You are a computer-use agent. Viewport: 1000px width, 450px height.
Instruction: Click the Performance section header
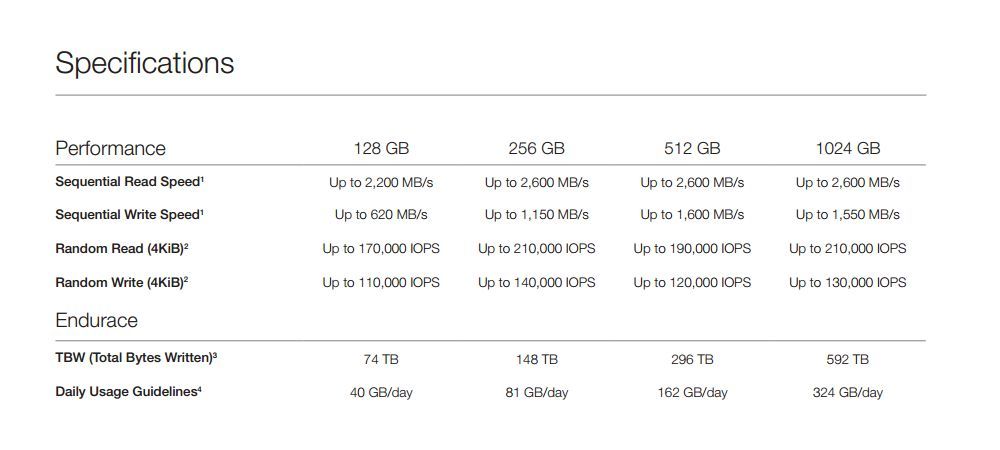click(x=110, y=148)
